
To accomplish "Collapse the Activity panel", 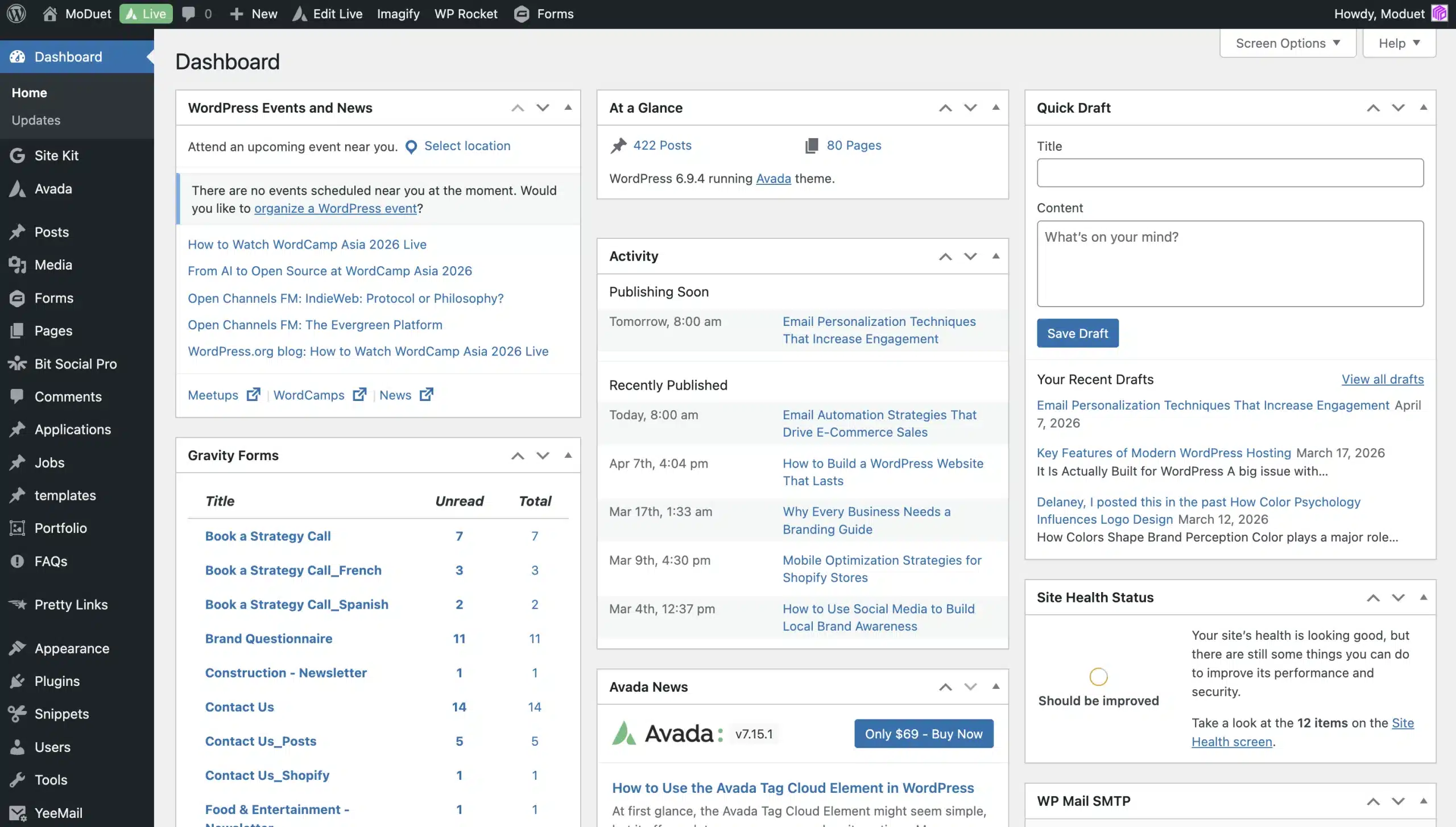I will click(995, 256).
